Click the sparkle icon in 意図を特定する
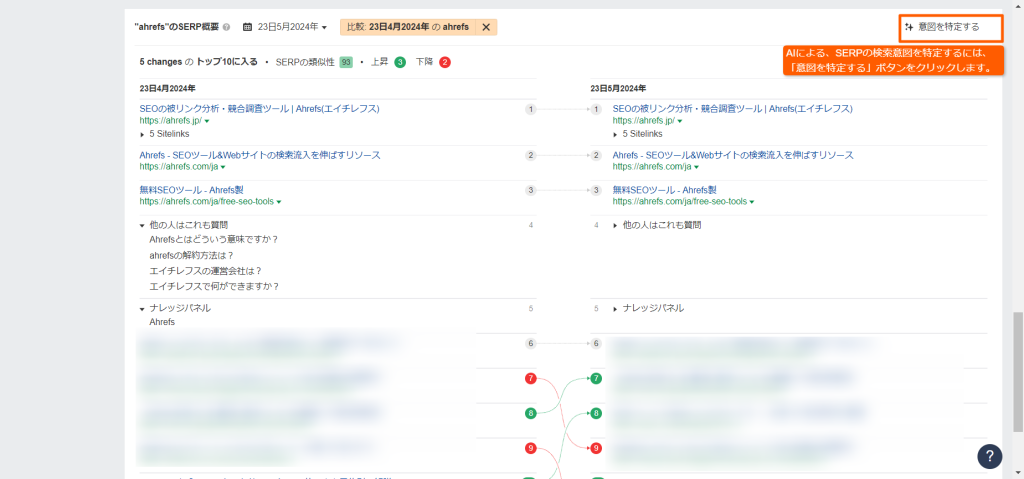The width and height of the screenshot is (1024, 479). (909, 27)
